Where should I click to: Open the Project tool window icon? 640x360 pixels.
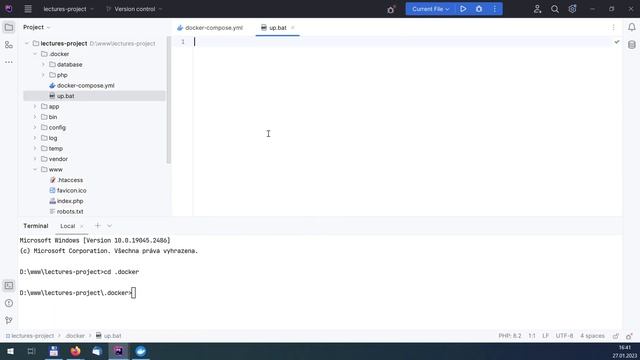9,27
